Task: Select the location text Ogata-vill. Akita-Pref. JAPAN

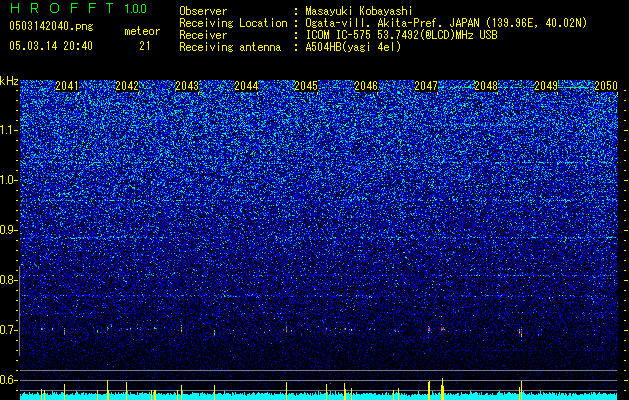Action: pos(392,23)
